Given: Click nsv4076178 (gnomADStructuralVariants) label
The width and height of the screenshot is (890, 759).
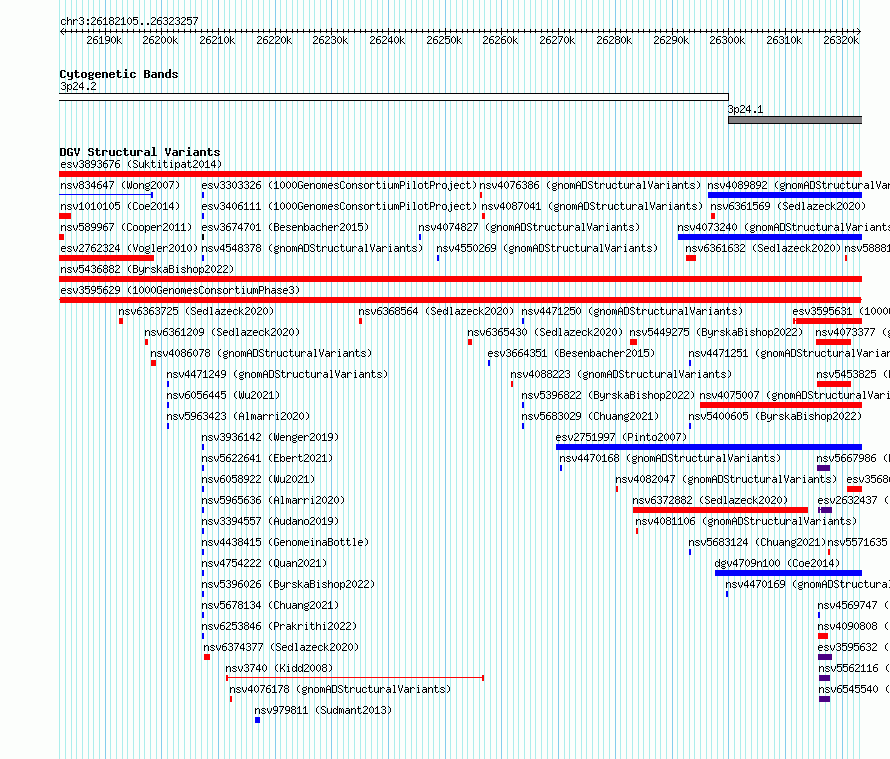Looking at the screenshot, I should click(x=340, y=690).
